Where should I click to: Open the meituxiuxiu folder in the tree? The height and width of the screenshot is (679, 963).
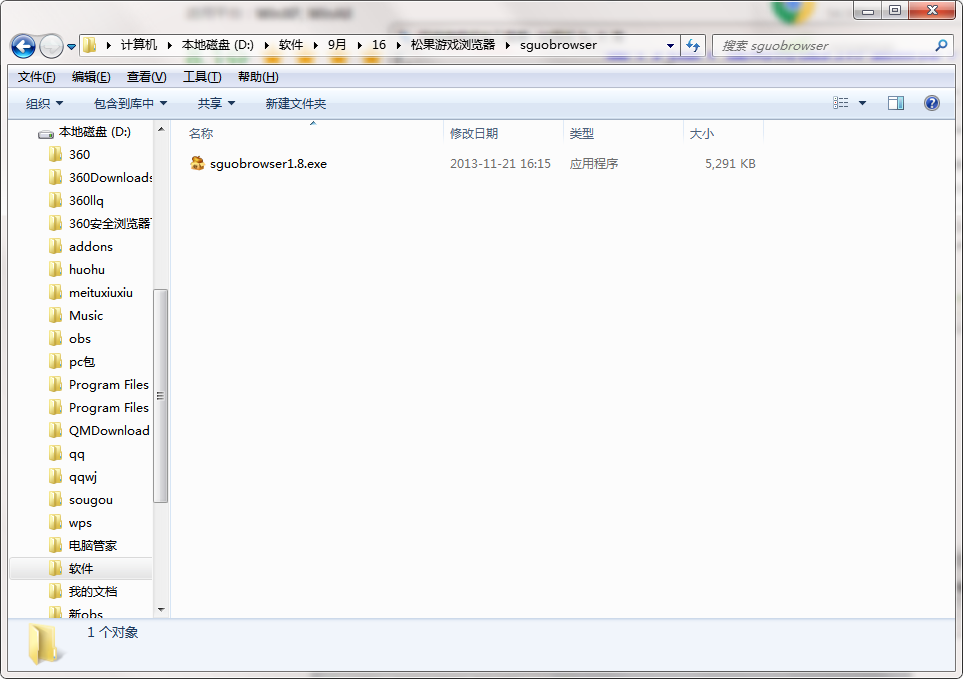pos(101,293)
